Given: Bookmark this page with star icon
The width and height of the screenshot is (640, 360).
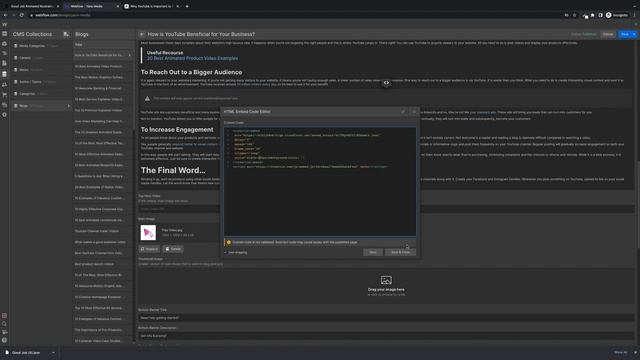Looking at the screenshot, I should (574, 15).
